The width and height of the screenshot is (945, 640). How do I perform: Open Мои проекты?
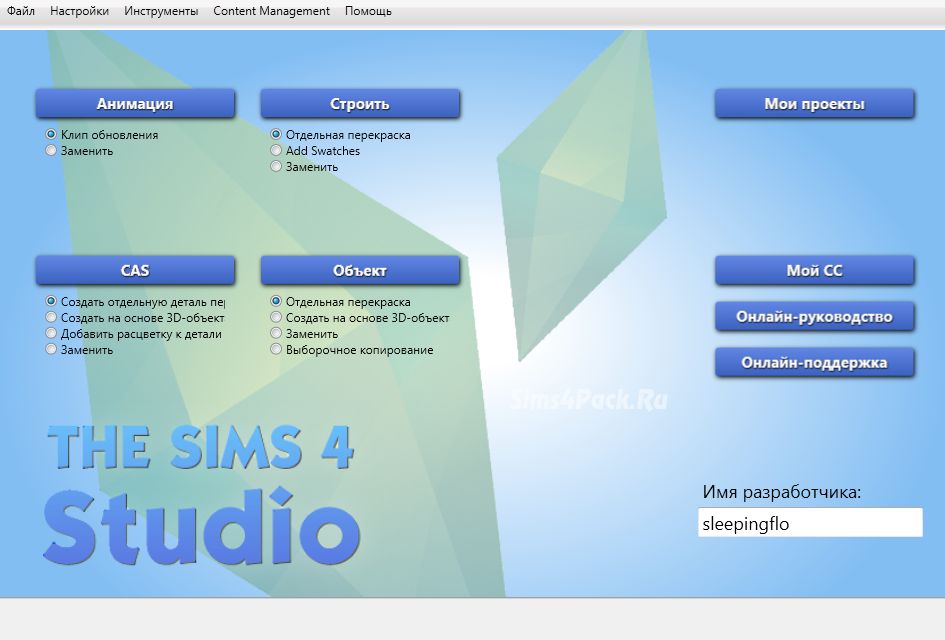pos(814,104)
